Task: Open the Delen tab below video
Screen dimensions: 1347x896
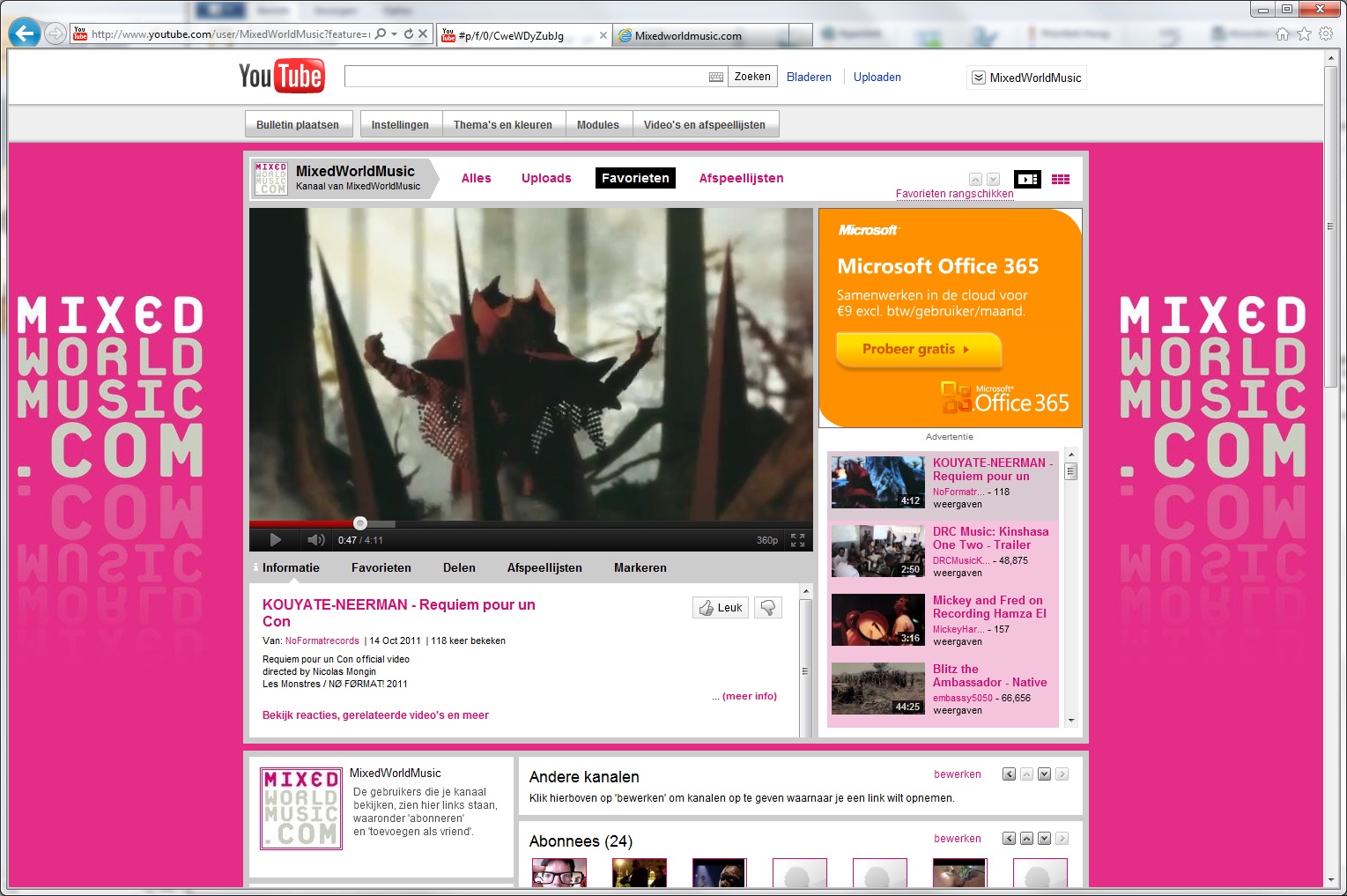Action: [459, 568]
